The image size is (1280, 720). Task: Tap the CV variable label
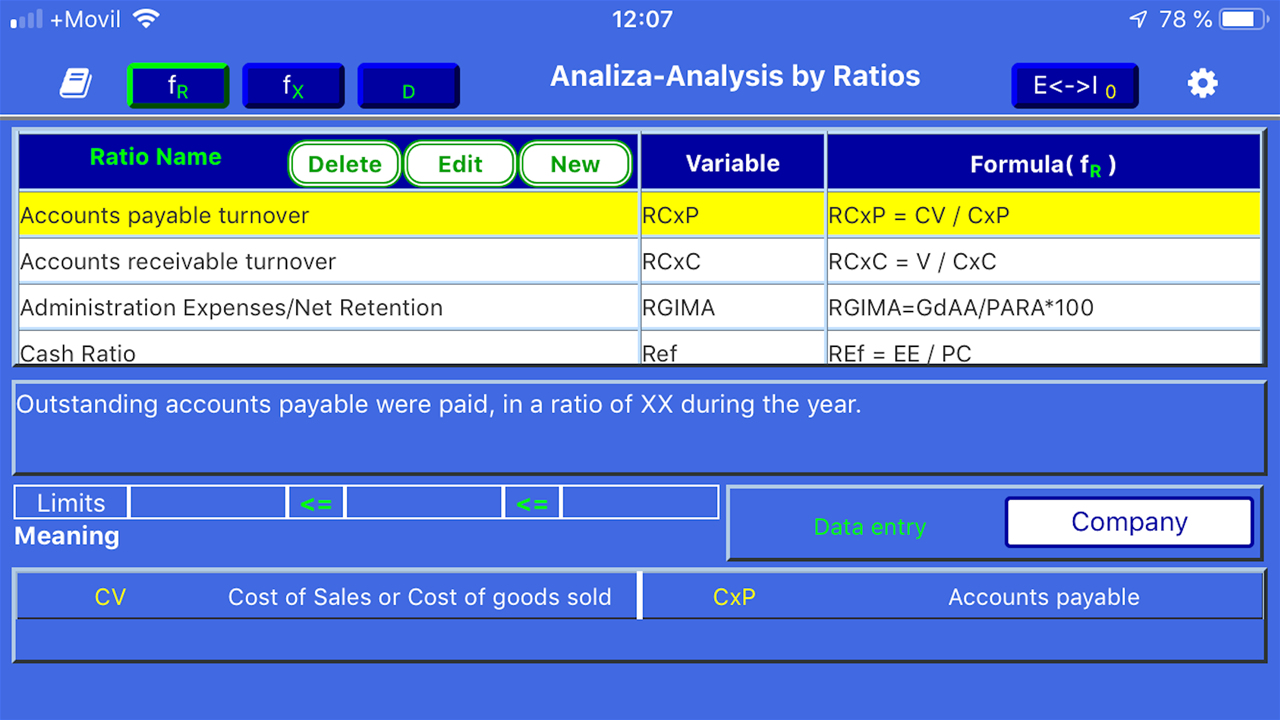coord(110,597)
